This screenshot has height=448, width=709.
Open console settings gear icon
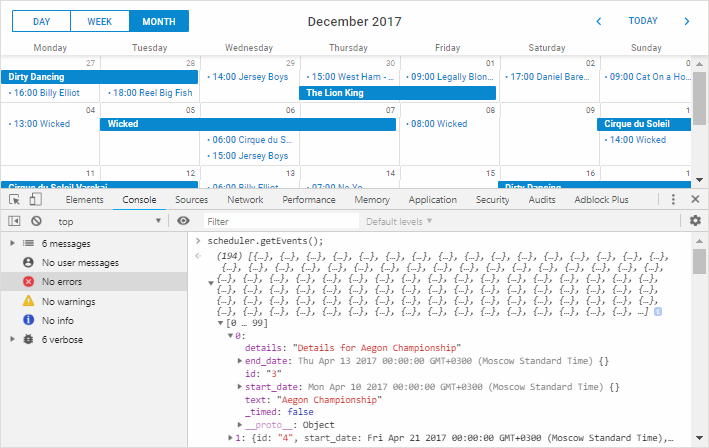tap(695, 221)
